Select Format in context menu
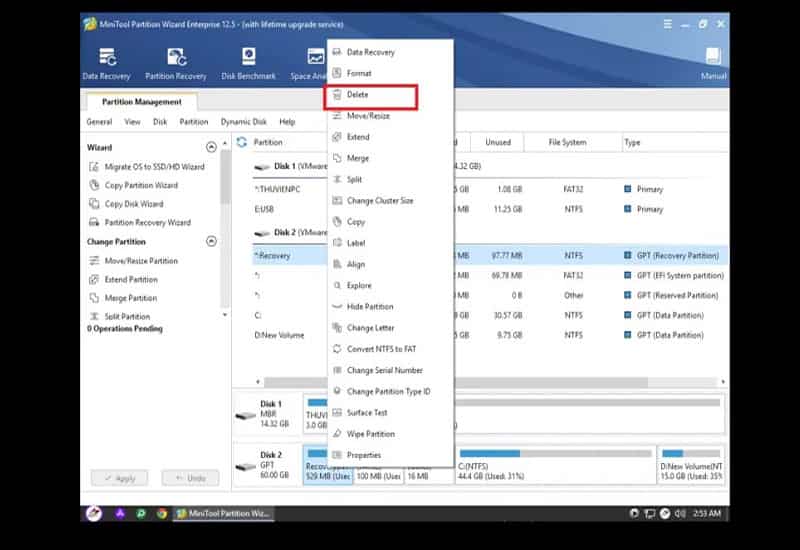This screenshot has width=800, height=550. coord(390,73)
